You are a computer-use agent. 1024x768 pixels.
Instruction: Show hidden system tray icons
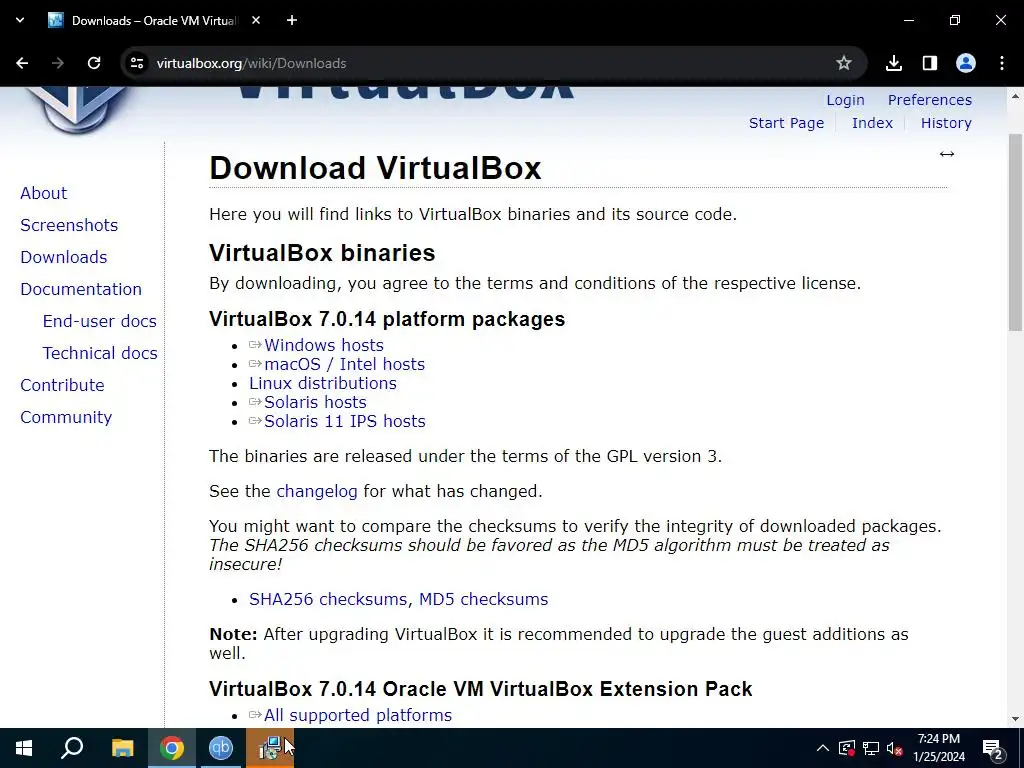(823, 748)
